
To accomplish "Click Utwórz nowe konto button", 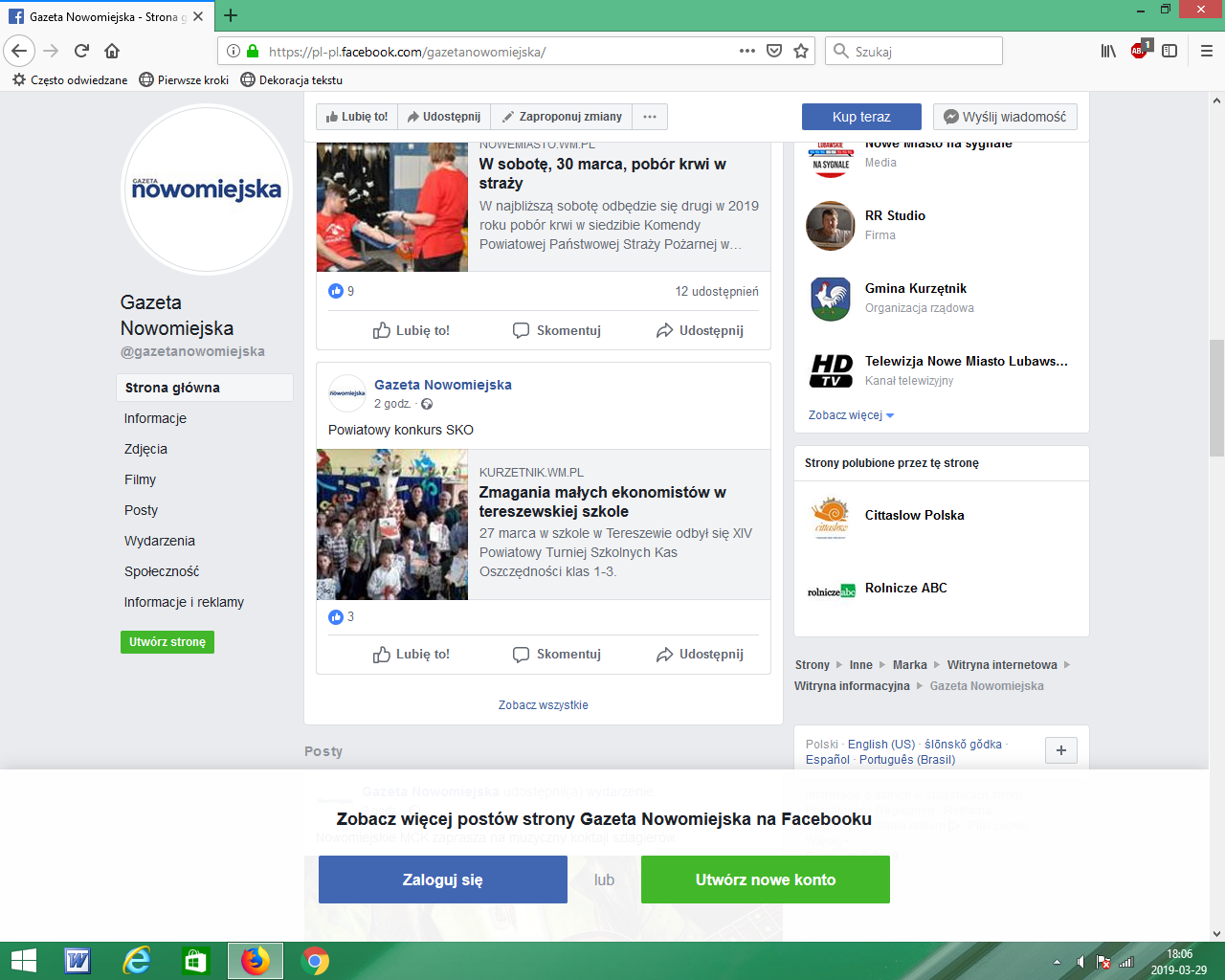I will point(766,880).
